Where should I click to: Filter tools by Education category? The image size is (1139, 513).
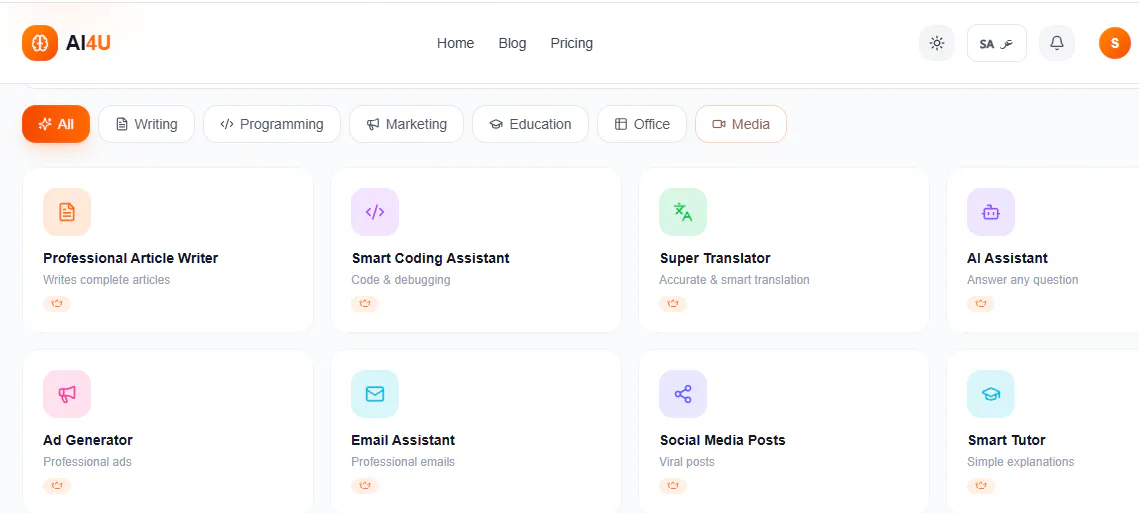pos(530,124)
